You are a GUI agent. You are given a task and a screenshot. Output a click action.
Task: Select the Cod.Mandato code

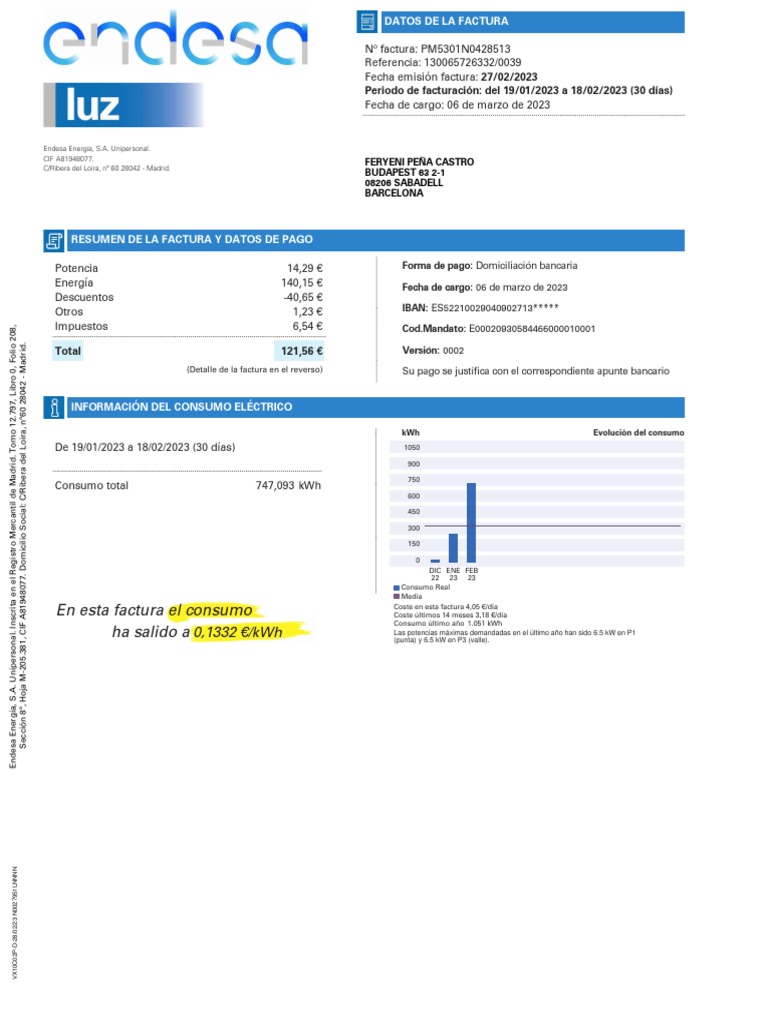click(532, 329)
